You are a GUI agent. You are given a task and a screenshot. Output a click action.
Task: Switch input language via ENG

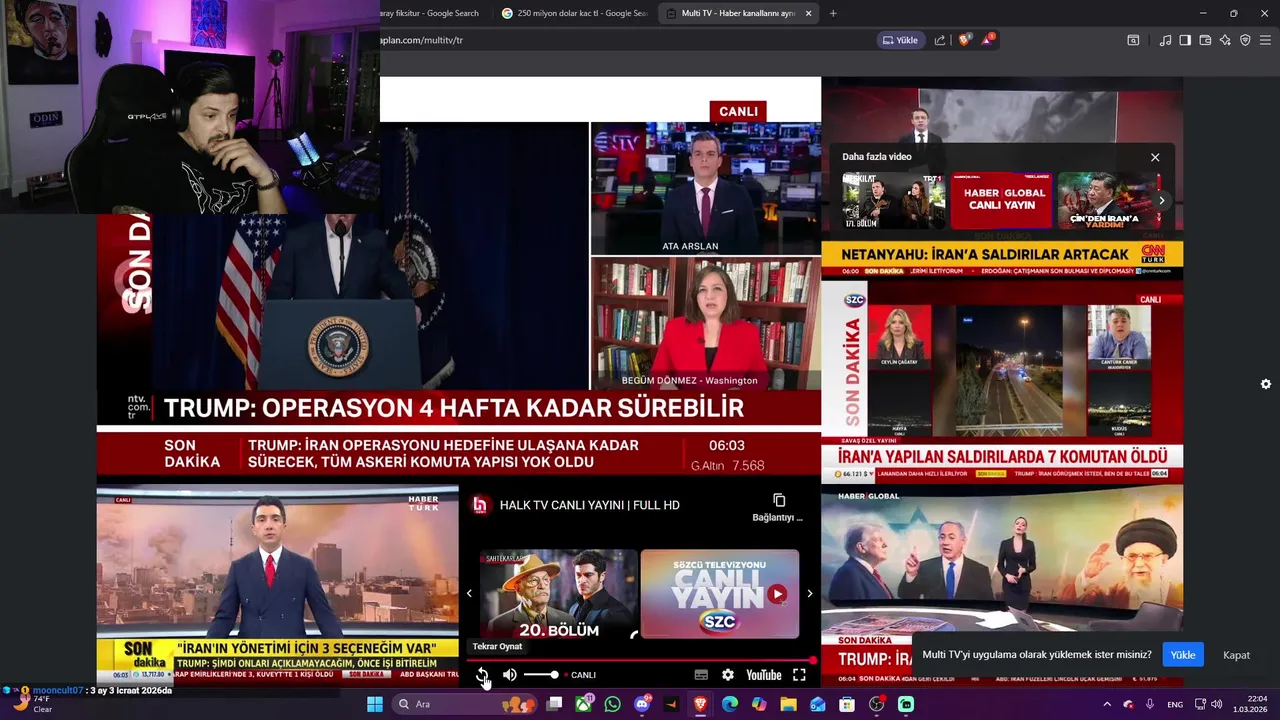1175,704
